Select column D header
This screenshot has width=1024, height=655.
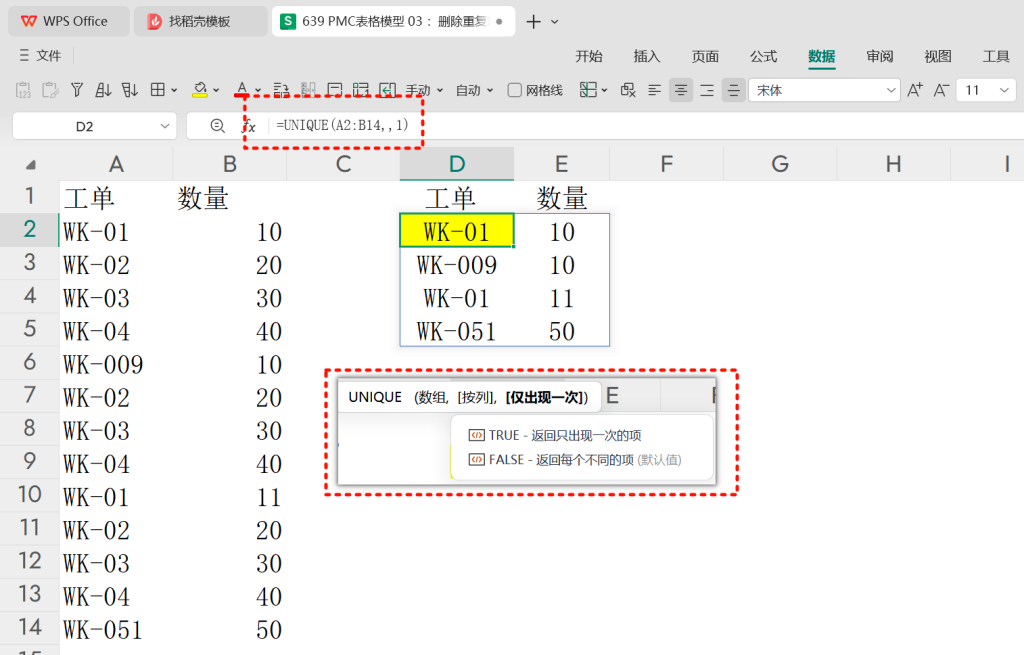point(457,164)
